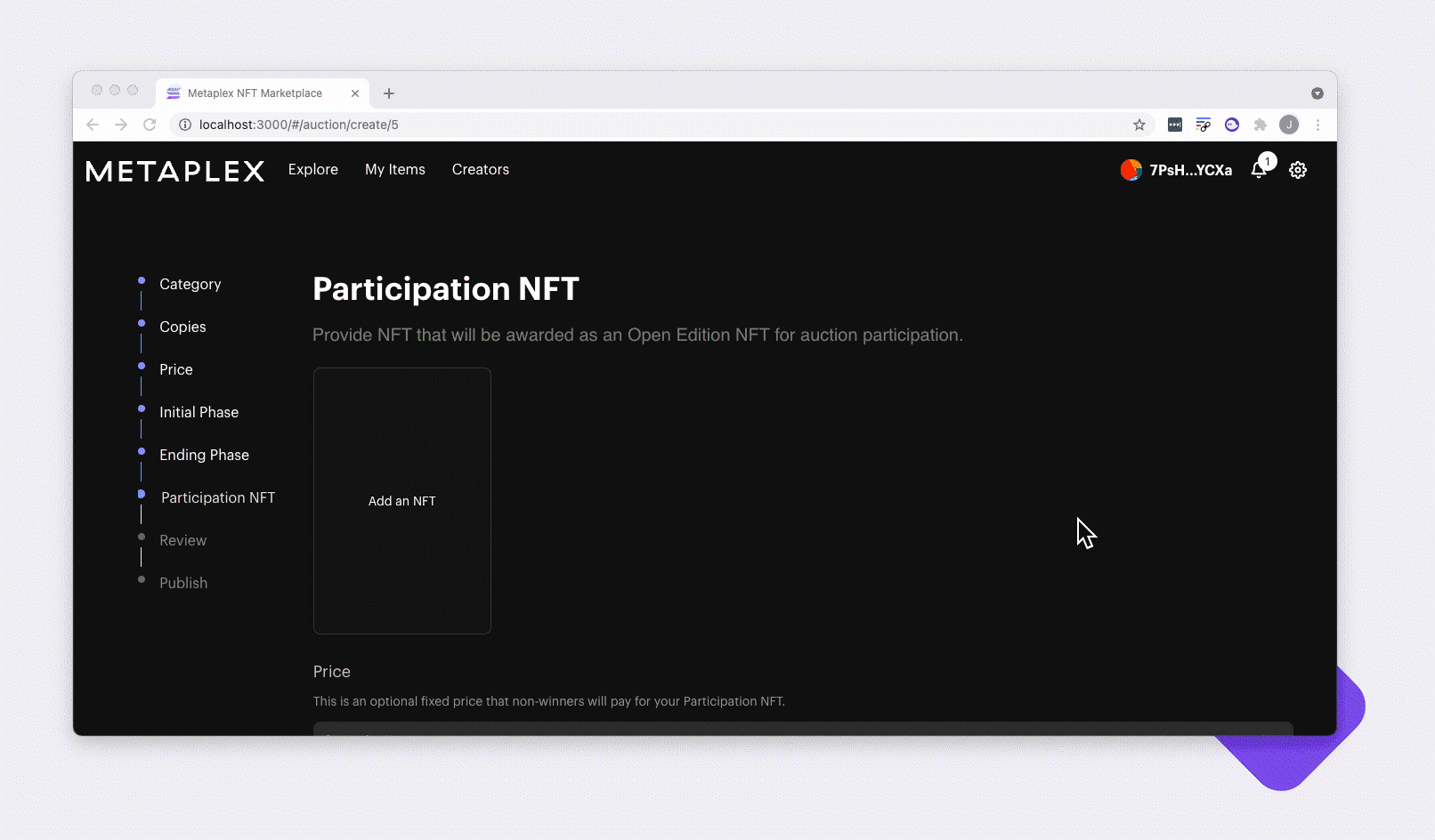This screenshot has height=840, width=1435.
Task: Open the Creators navigation item
Action: pos(480,169)
